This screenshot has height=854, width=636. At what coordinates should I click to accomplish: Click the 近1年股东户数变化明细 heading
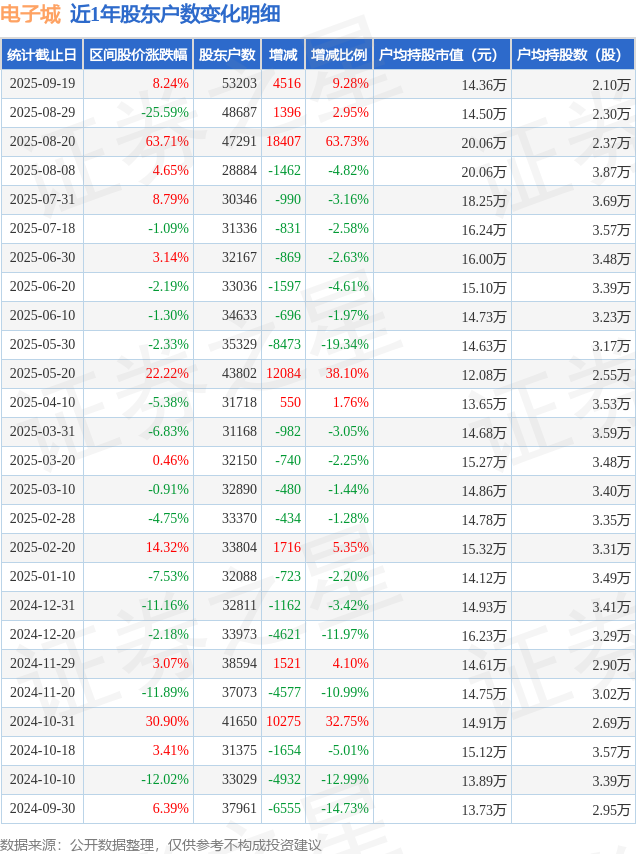click(175, 14)
